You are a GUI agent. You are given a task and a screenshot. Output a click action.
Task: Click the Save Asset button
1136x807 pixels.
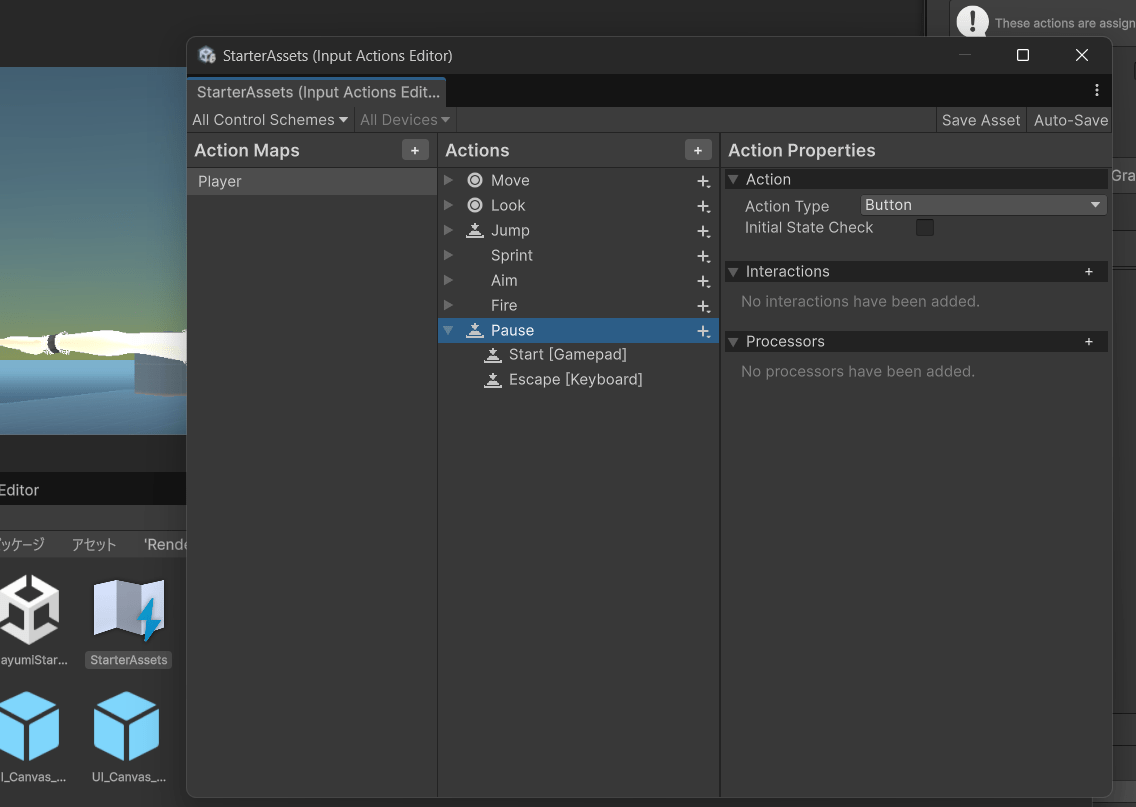point(981,120)
